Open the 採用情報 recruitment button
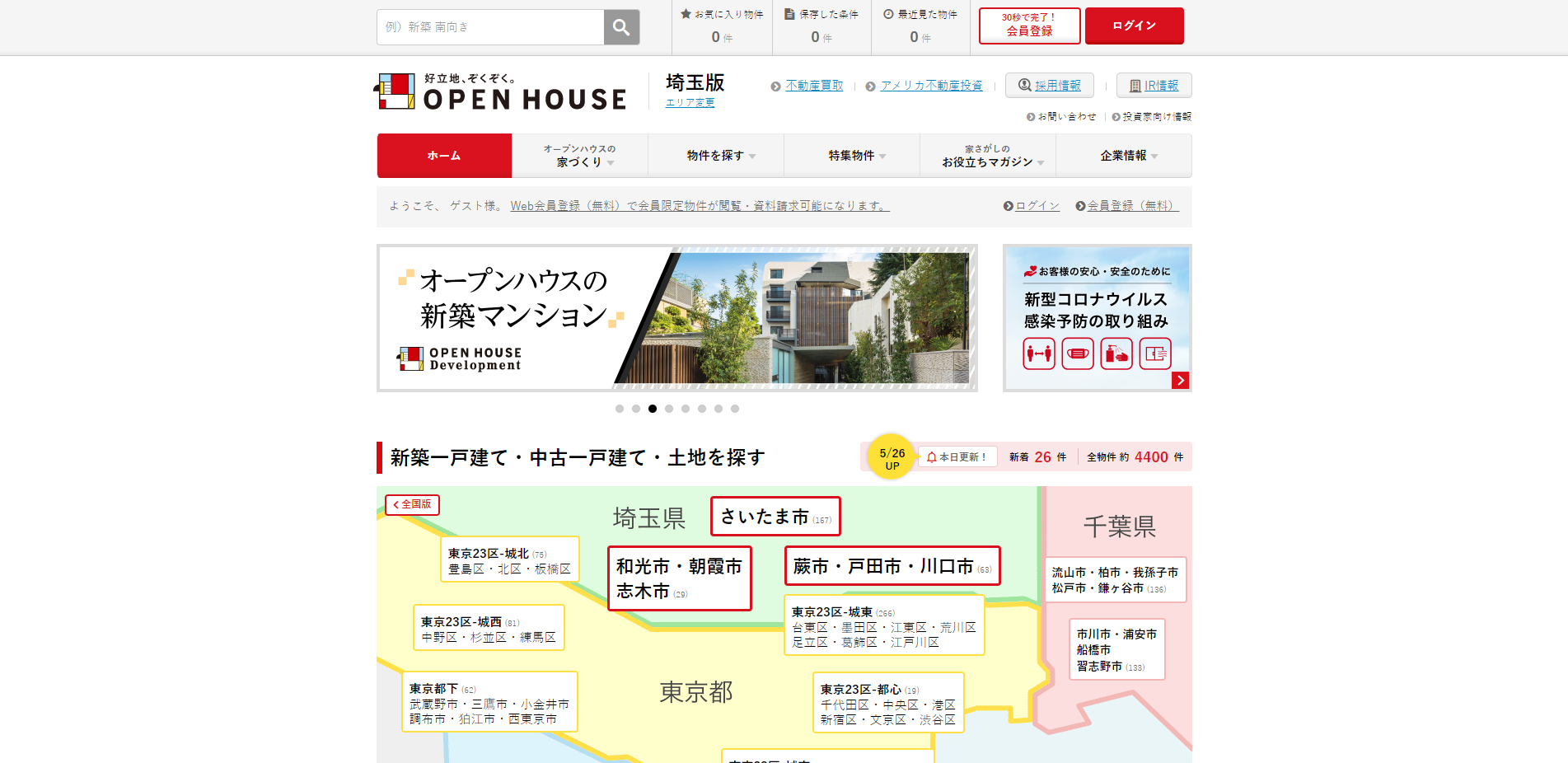 pyautogui.click(x=1049, y=85)
